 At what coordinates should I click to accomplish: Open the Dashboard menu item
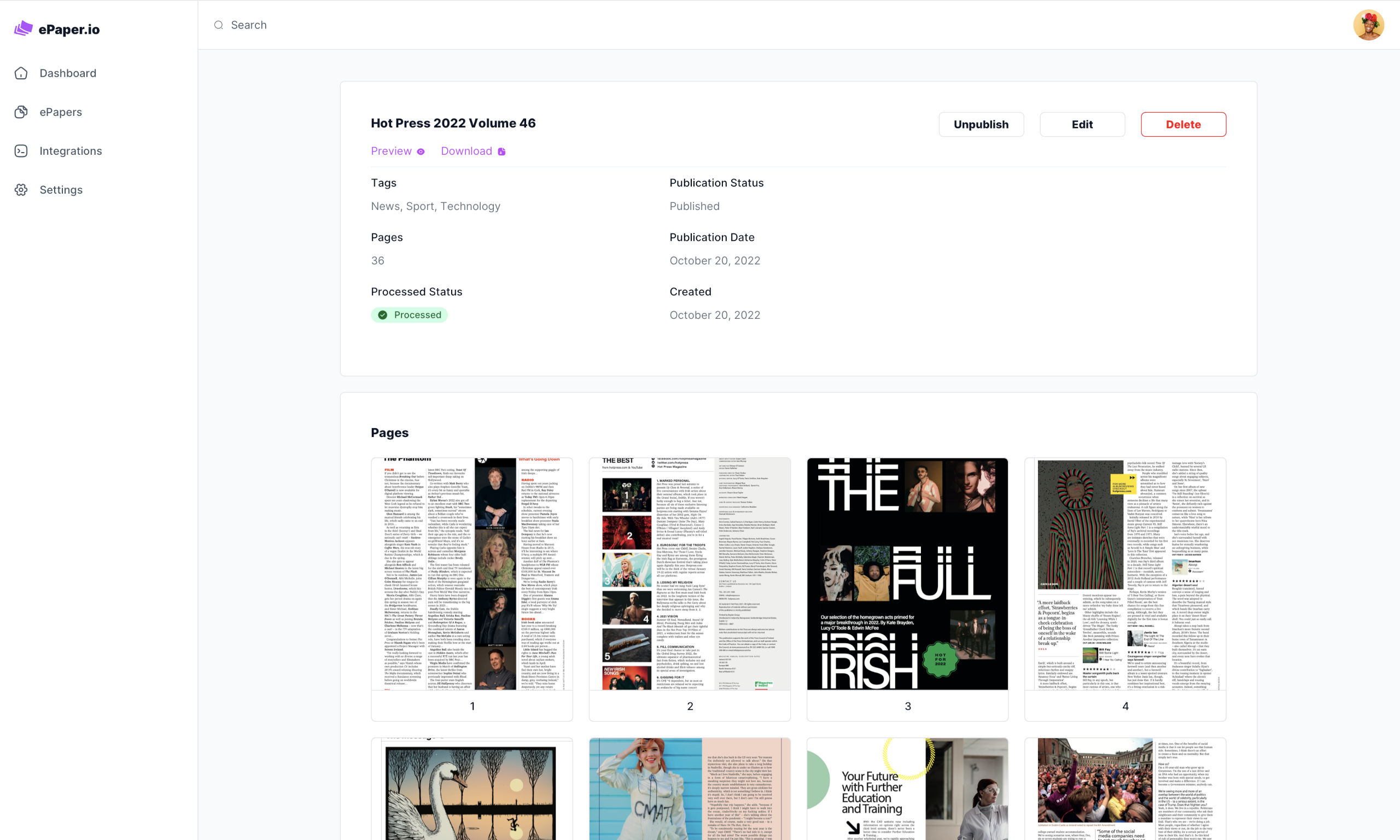tap(68, 73)
